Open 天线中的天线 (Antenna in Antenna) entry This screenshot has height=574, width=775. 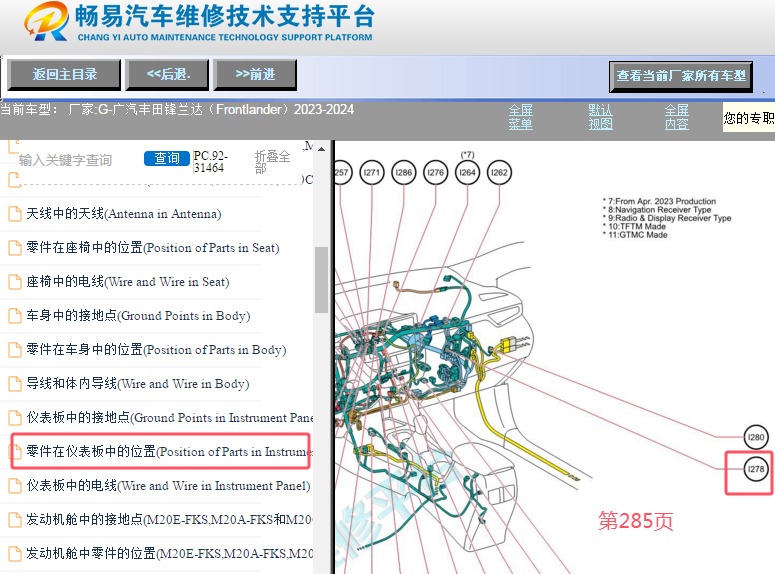coord(124,214)
